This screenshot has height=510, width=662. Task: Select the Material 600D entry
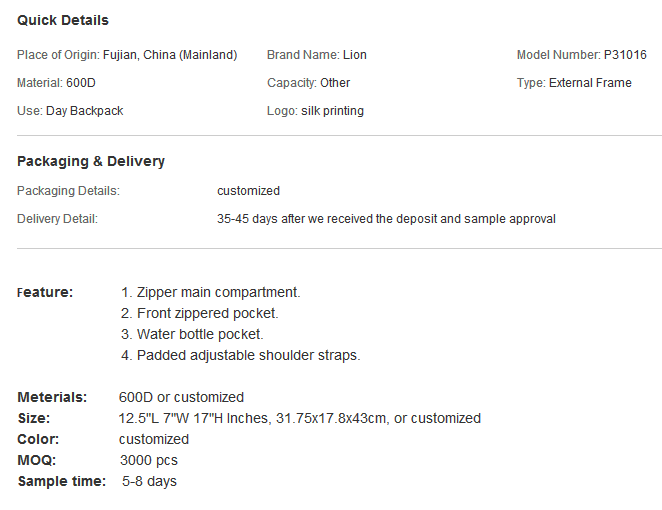pos(56,83)
